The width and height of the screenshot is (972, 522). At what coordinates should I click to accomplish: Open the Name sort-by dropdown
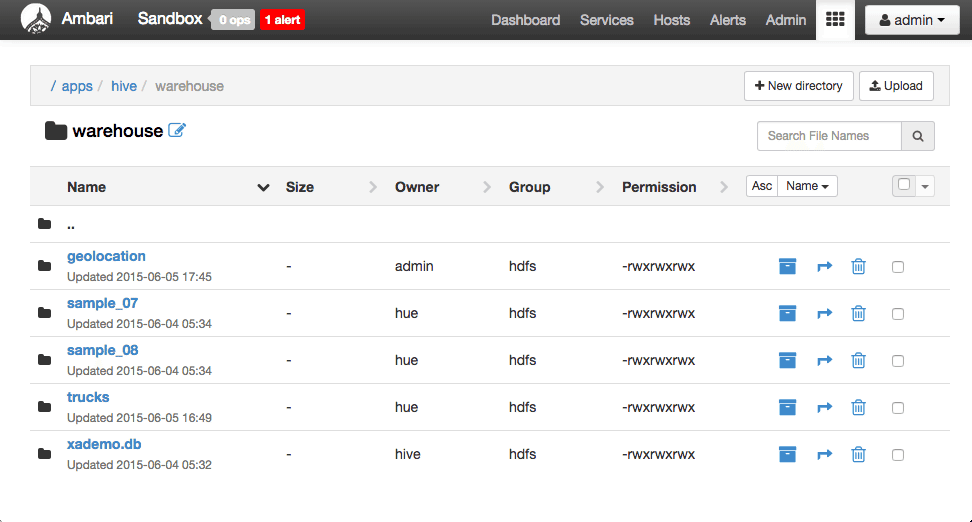(807, 186)
